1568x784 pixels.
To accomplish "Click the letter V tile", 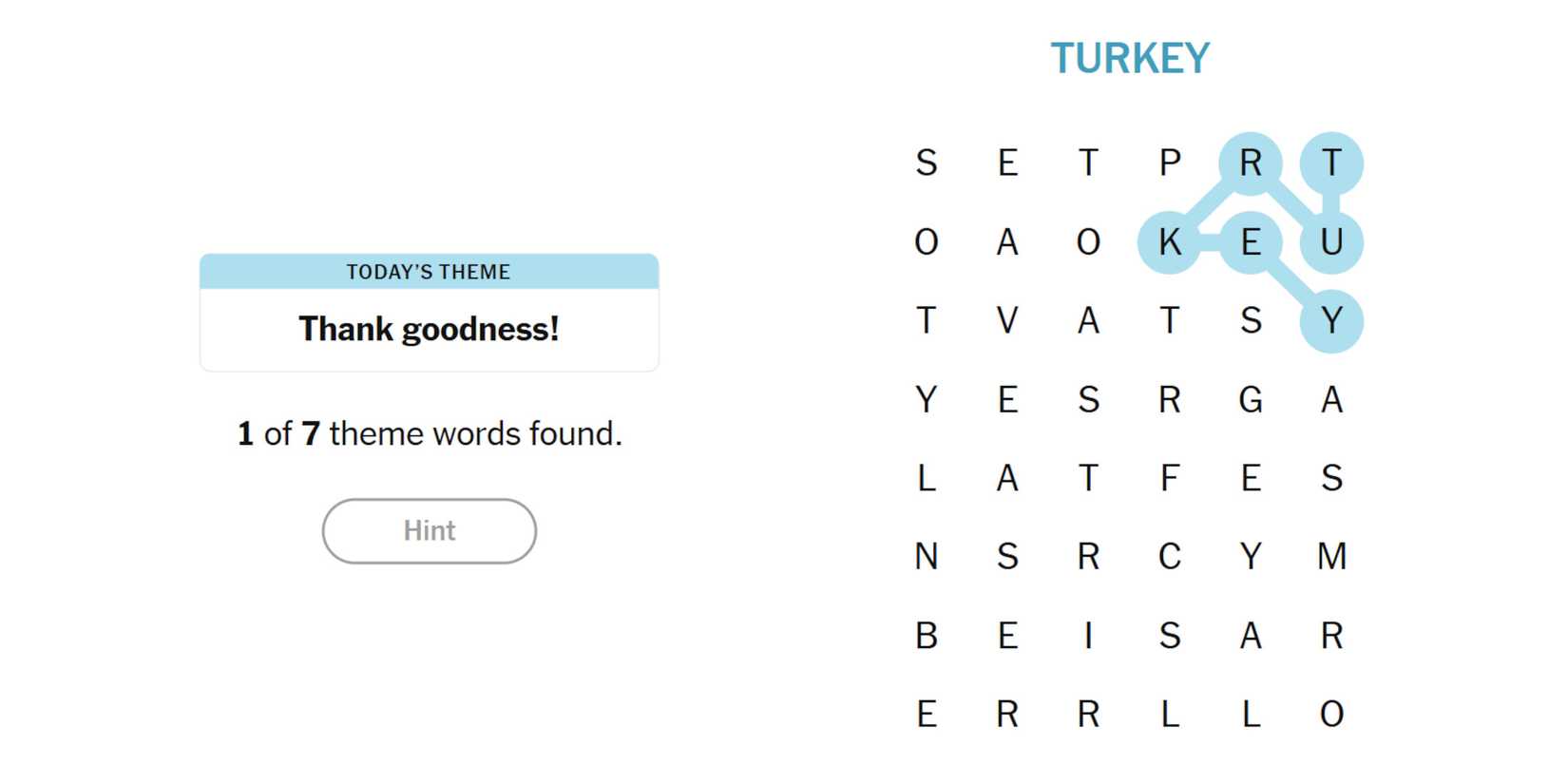I will 1007,321.
